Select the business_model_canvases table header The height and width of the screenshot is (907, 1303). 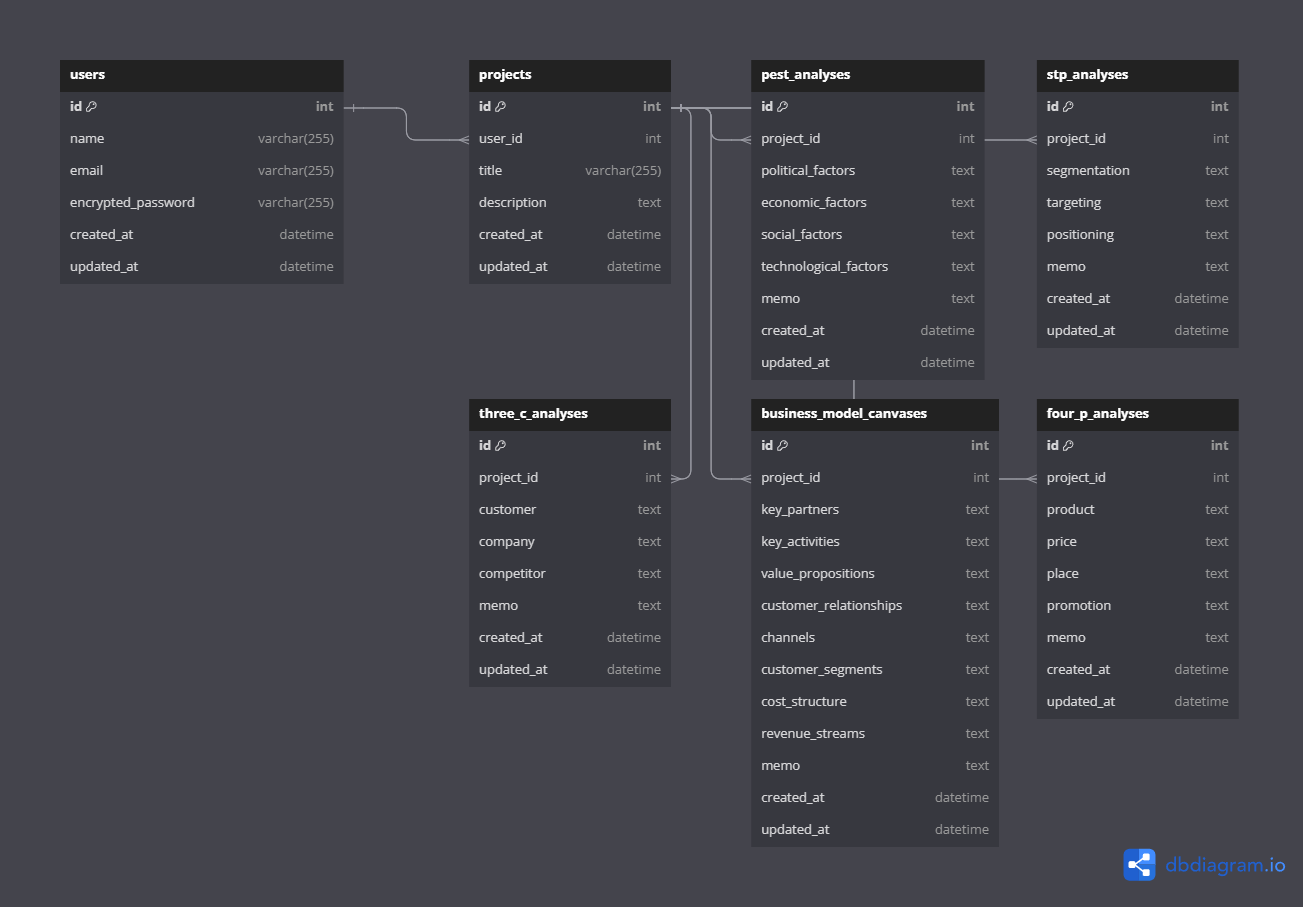click(875, 414)
